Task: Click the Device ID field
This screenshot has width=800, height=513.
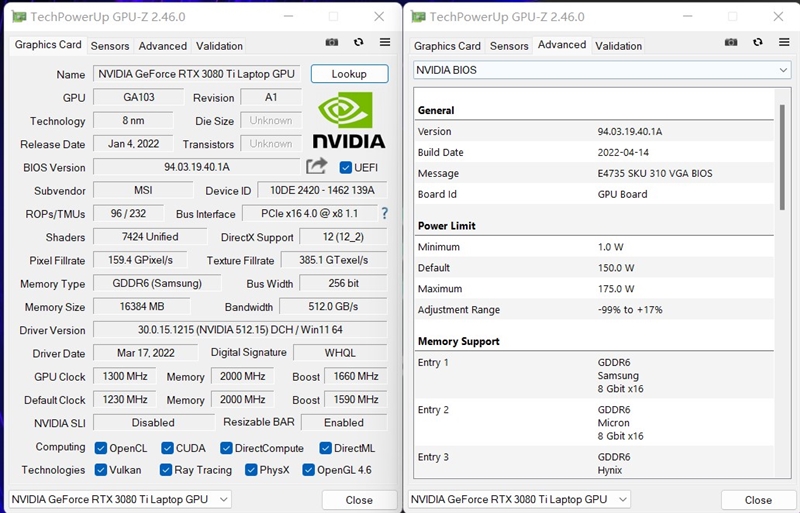Action: pos(322,190)
